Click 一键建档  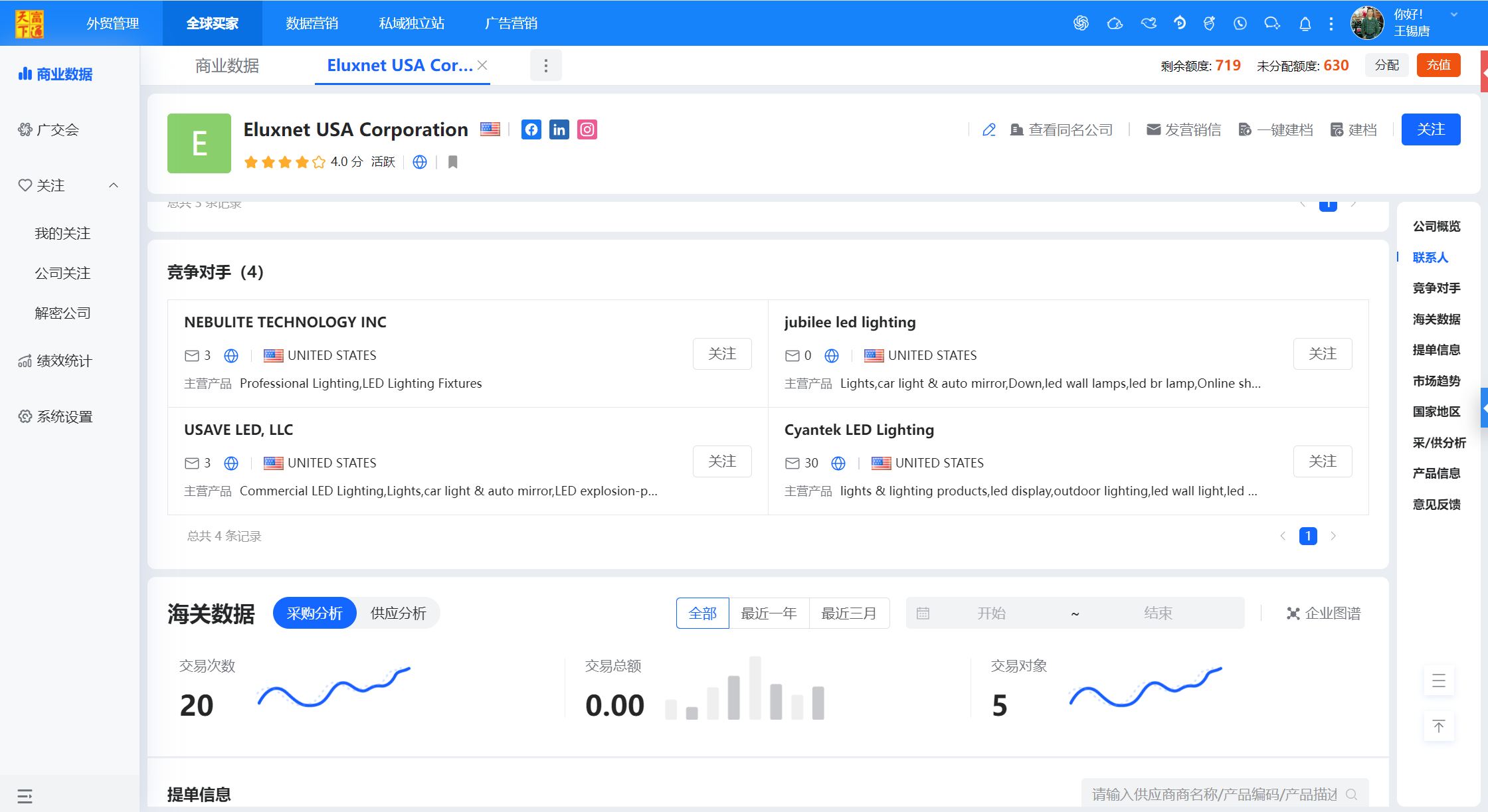click(x=1276, y=130)
